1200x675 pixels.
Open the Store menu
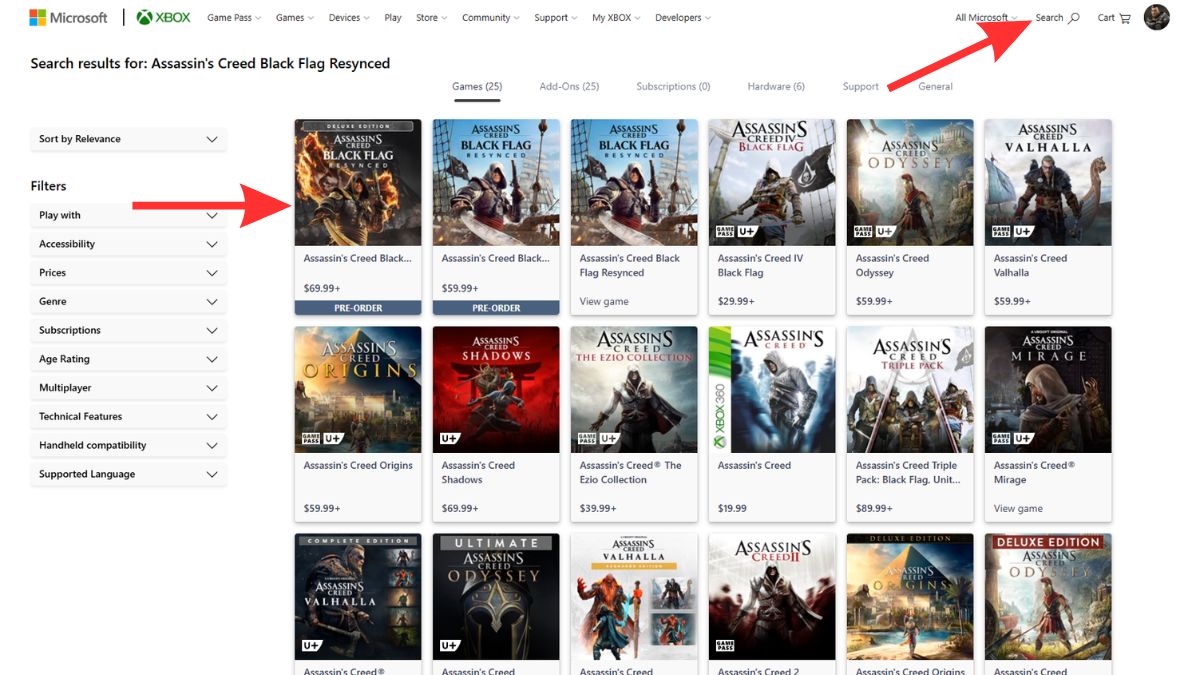431,18
